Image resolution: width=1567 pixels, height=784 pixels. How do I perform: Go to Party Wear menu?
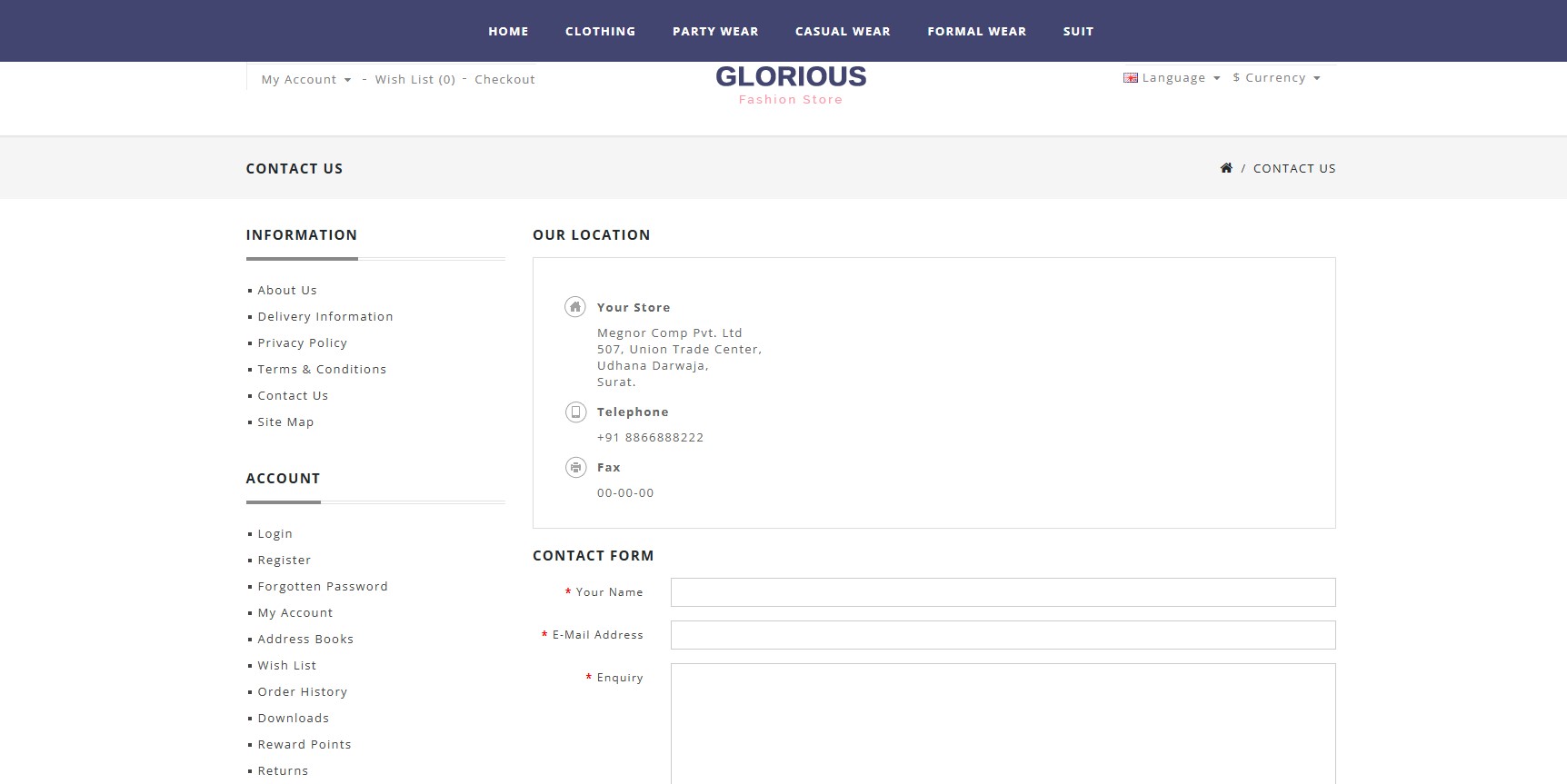tap(715, 31)
